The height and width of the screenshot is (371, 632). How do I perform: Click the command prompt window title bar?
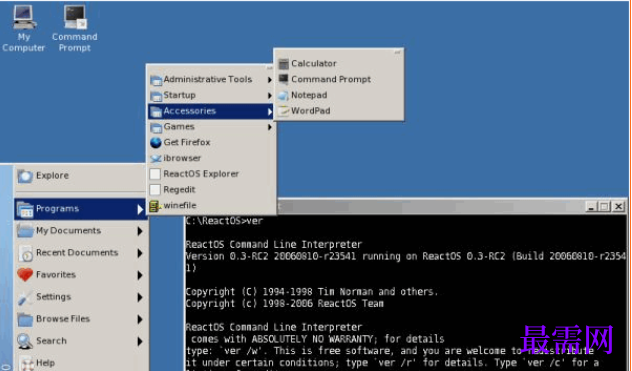pyautogui.click(x=431, y=207)
